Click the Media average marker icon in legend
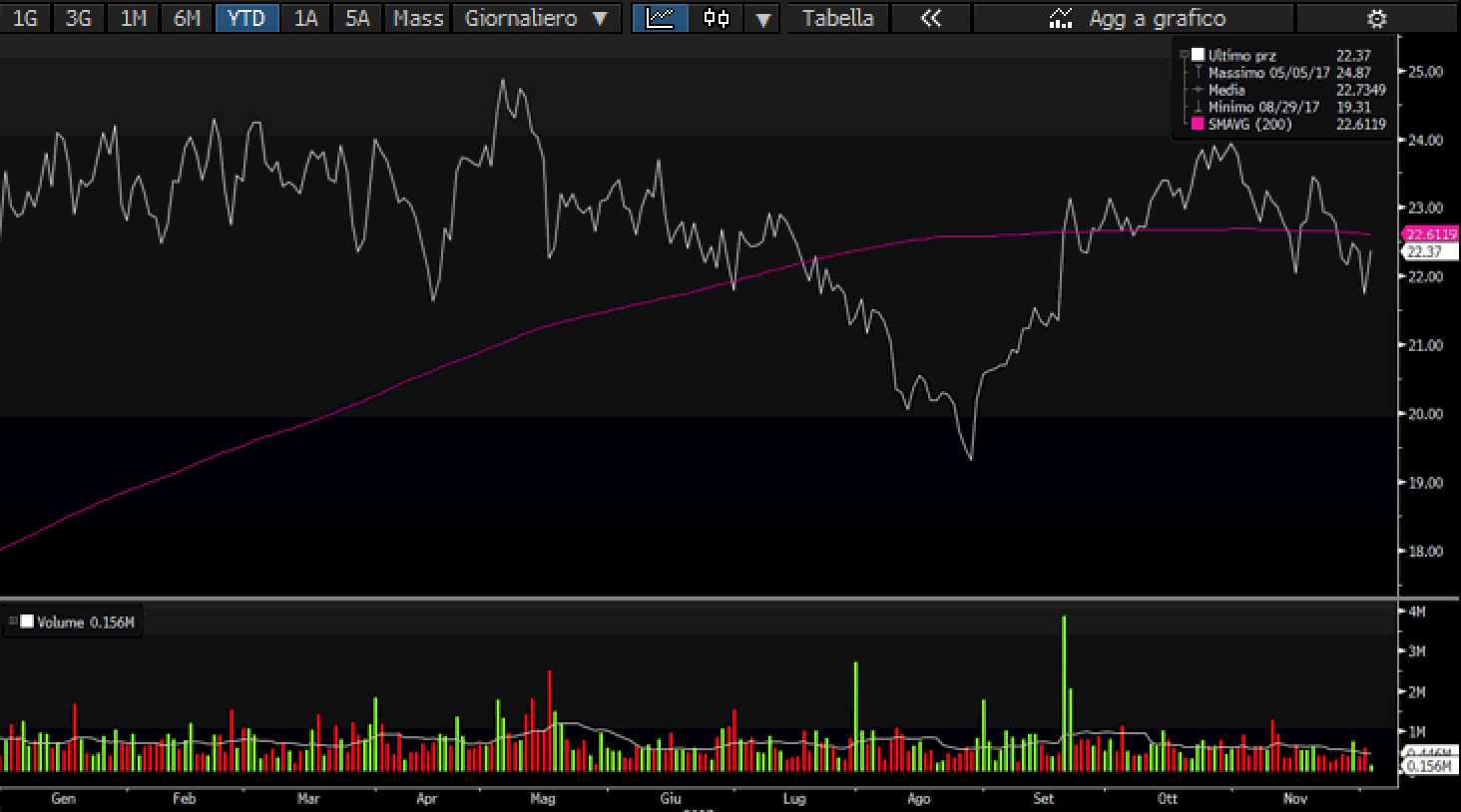 1198,90
